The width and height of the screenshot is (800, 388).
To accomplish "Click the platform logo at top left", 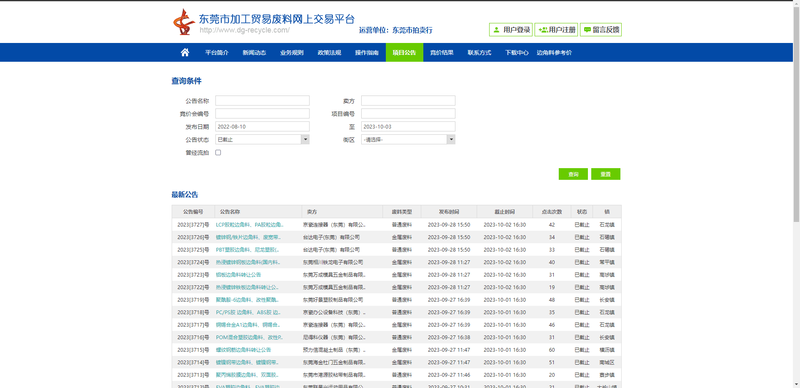I will point(183,22).
